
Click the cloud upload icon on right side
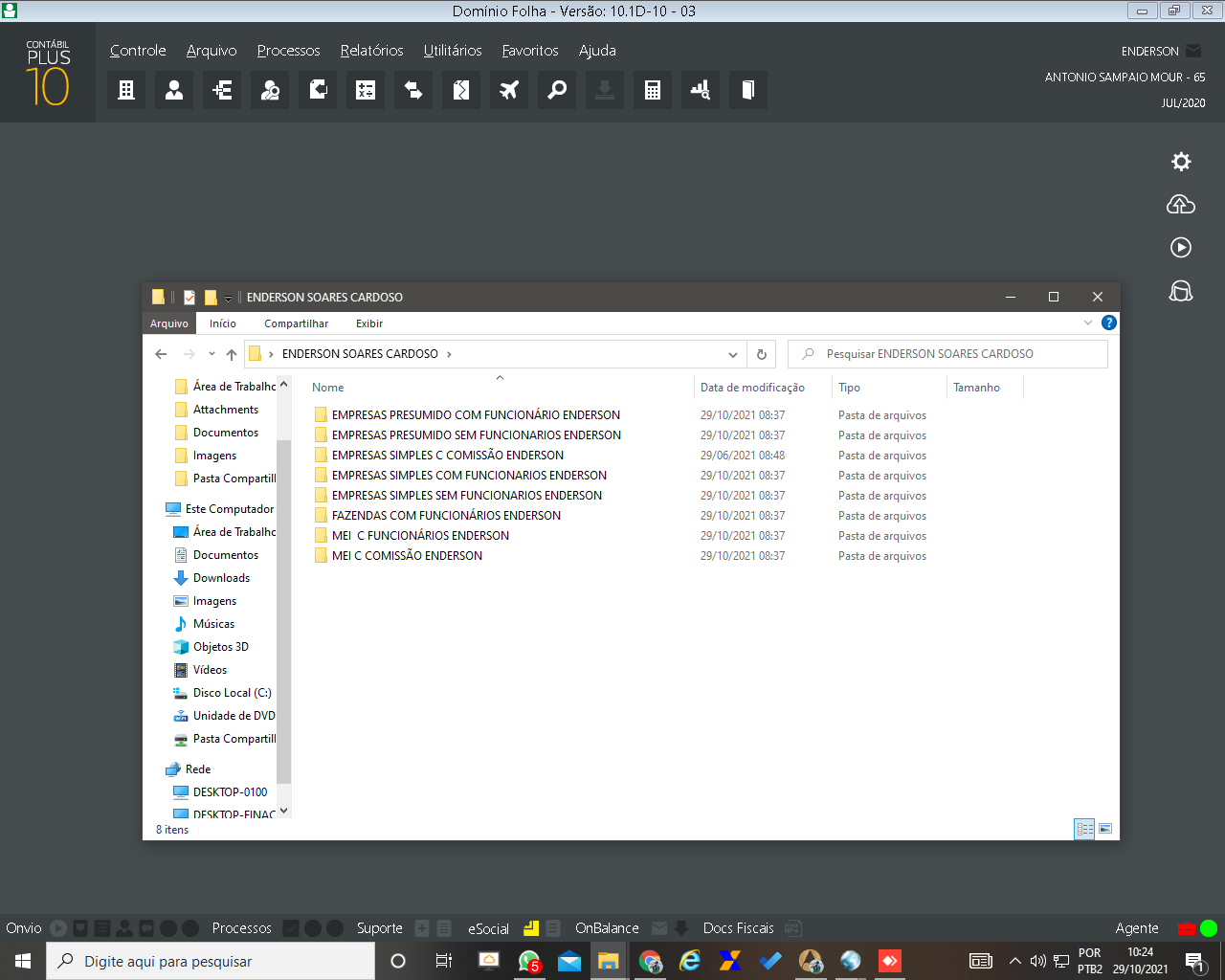[1181, 204]
